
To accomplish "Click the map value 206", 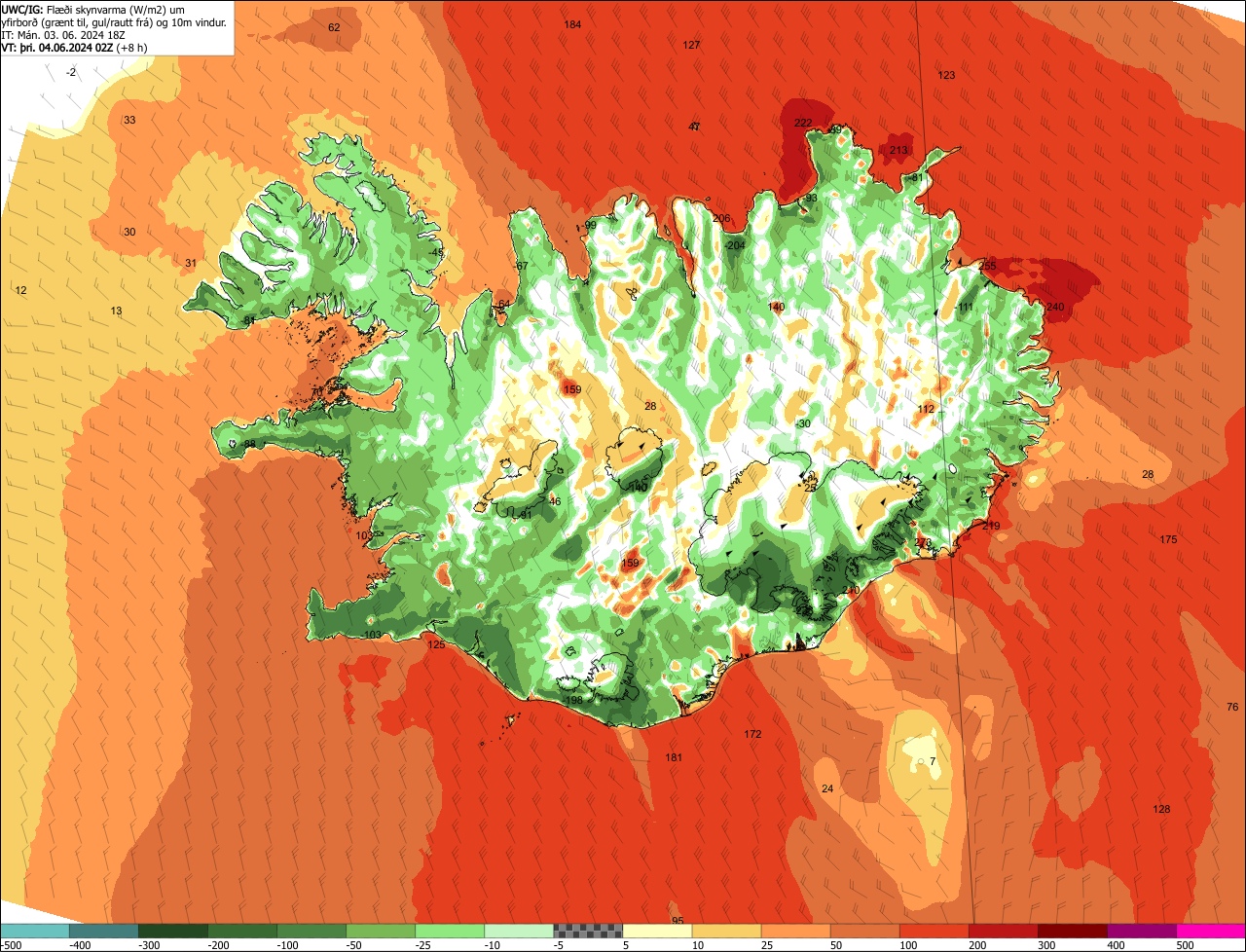I will (721, 219).
